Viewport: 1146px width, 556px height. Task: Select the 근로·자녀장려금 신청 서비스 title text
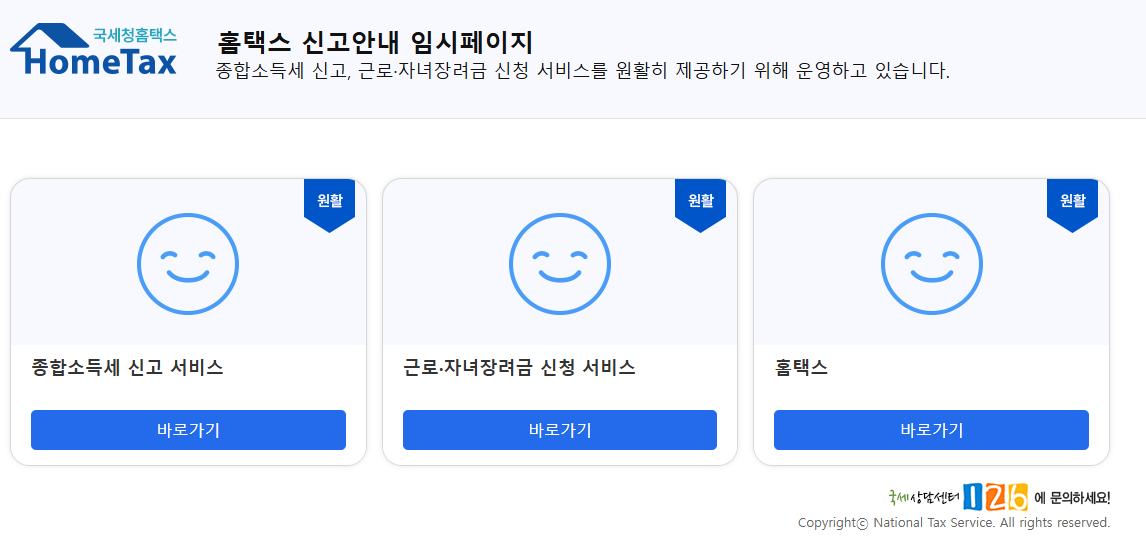519,368
